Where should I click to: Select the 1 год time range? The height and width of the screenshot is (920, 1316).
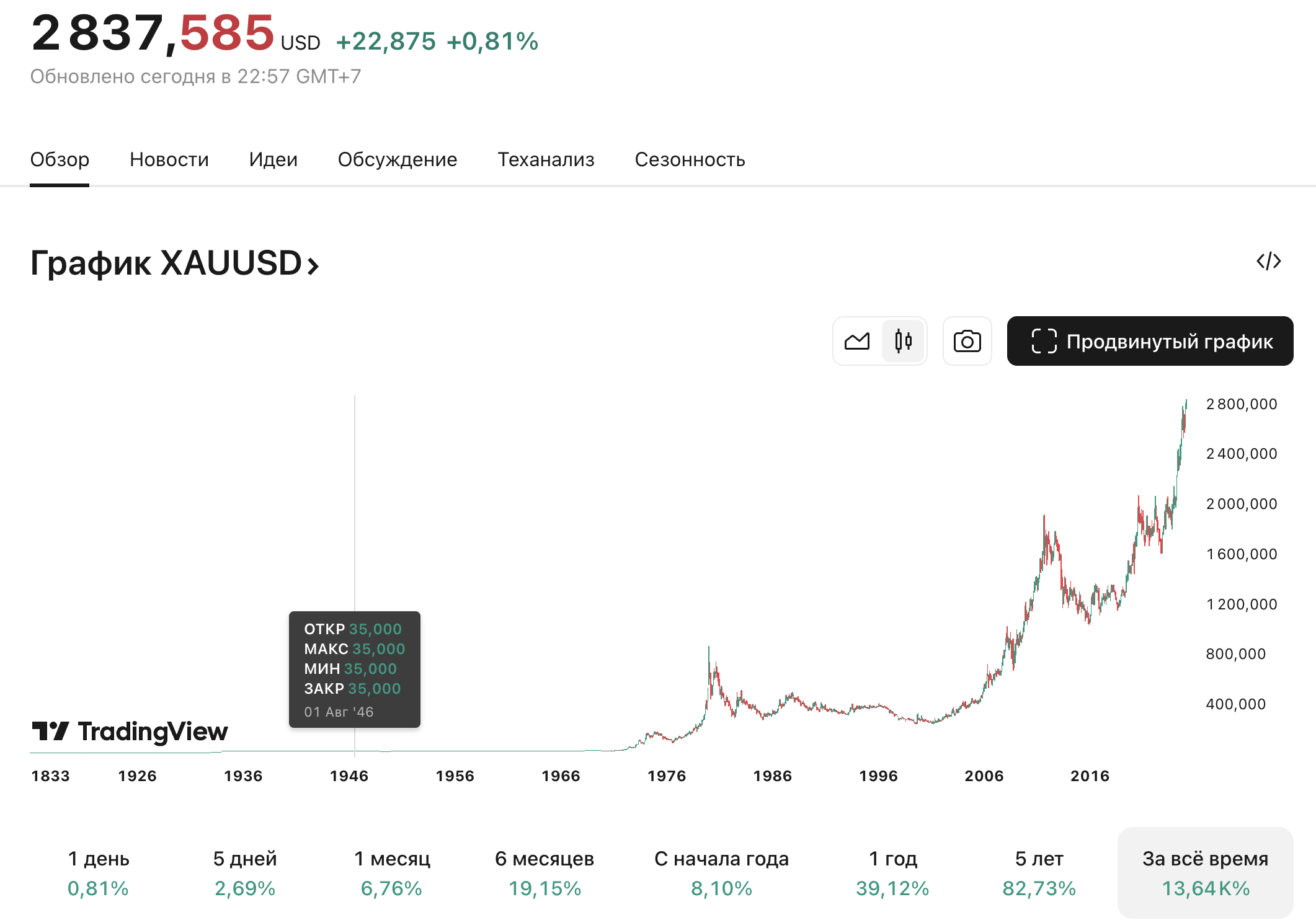(892, 873)
